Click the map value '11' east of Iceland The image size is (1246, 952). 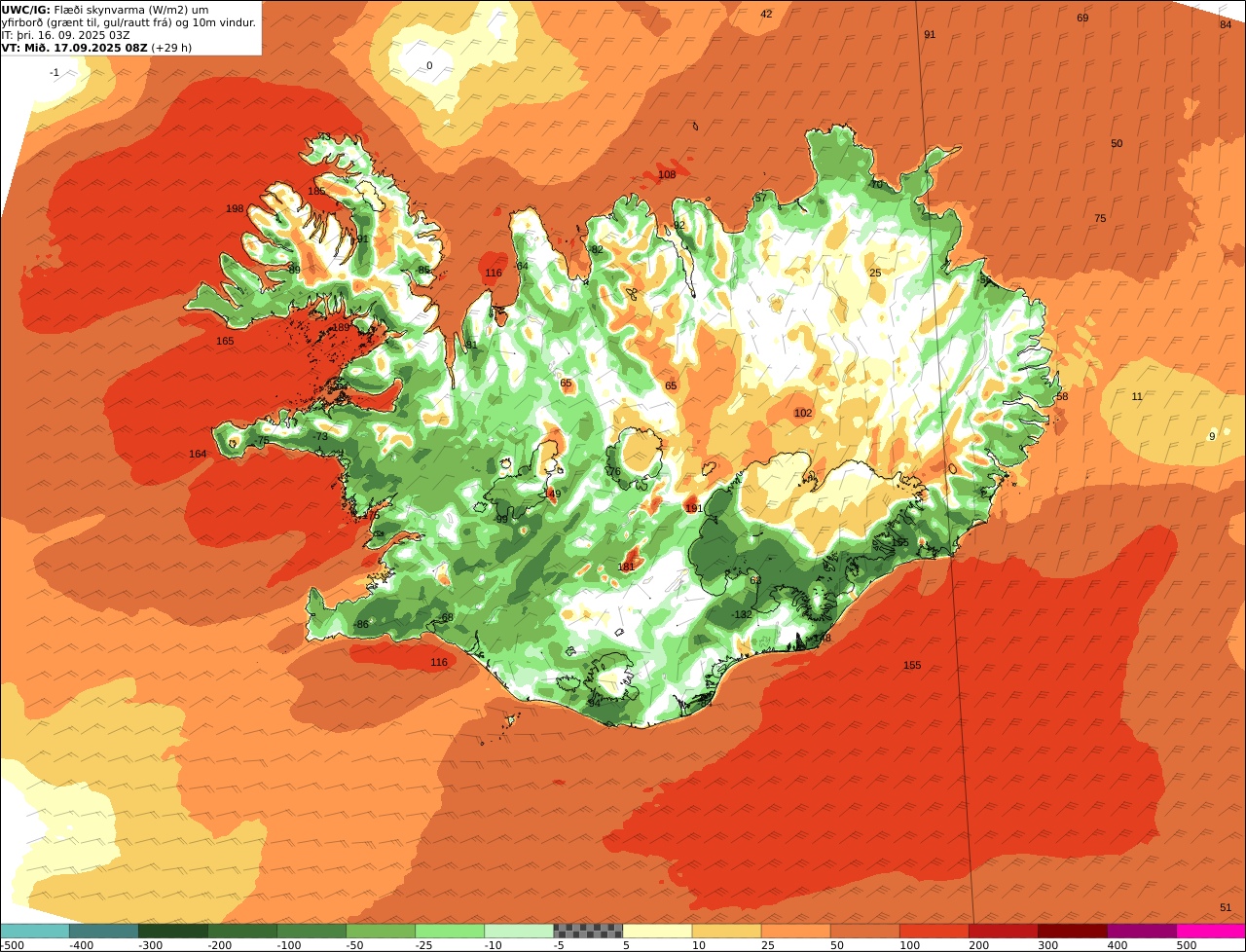pyautogui.click(x=1137, y=397)
